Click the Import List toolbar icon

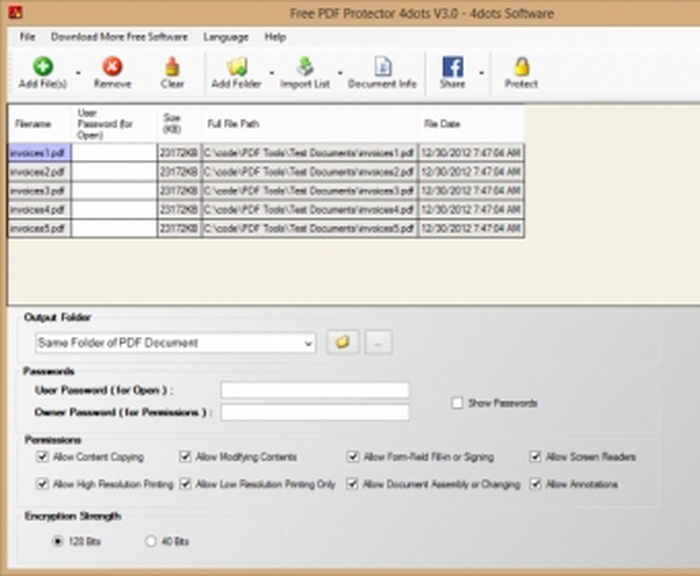pos(305,67)
